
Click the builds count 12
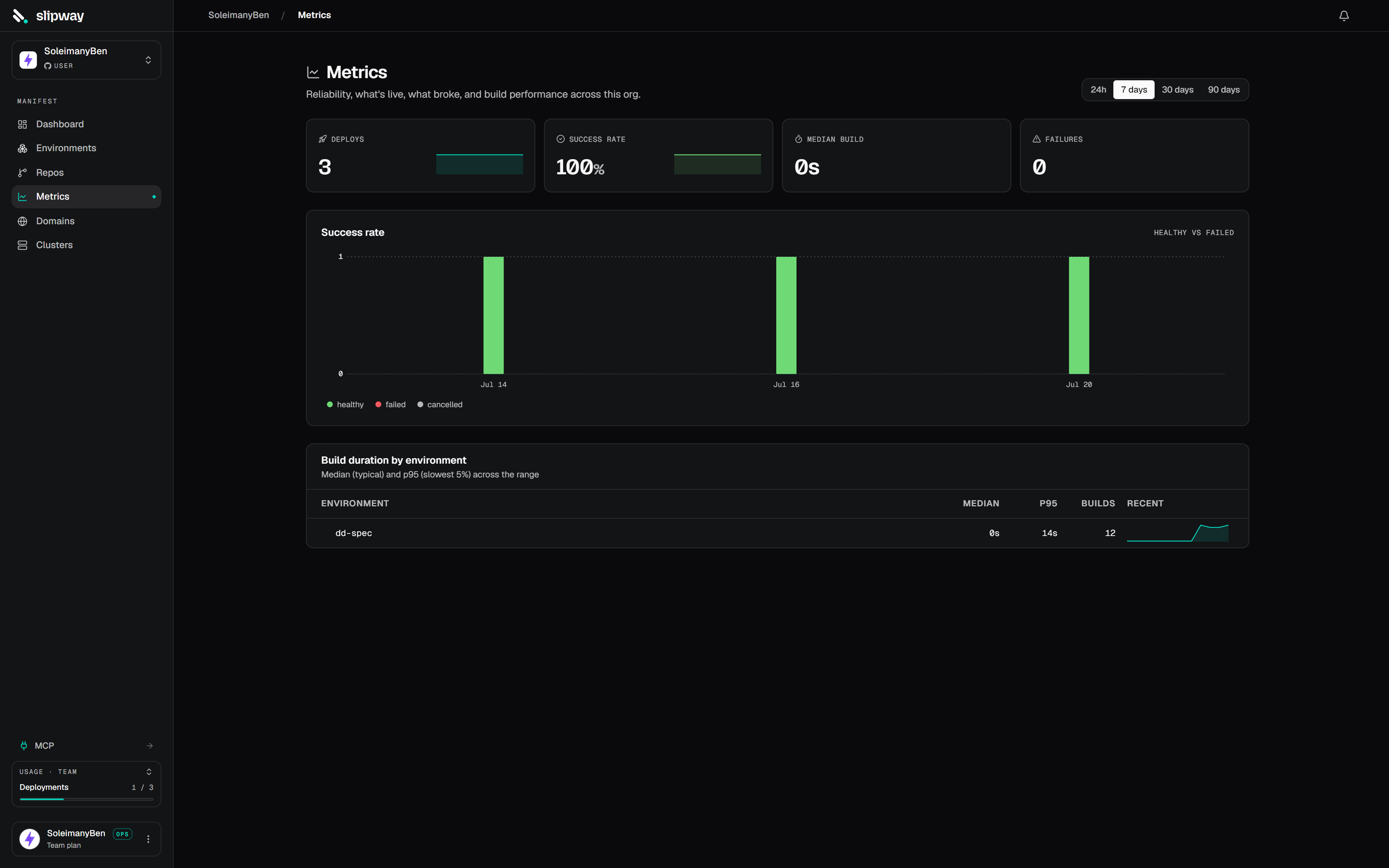coord(1110,533)
